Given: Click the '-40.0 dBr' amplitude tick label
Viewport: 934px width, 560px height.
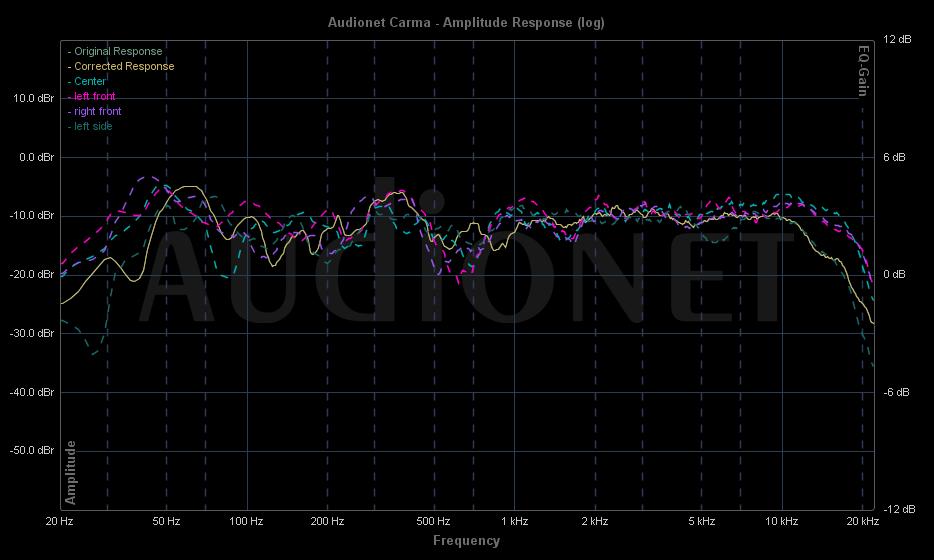Looking at the screenshot, I should coord(32,392).
